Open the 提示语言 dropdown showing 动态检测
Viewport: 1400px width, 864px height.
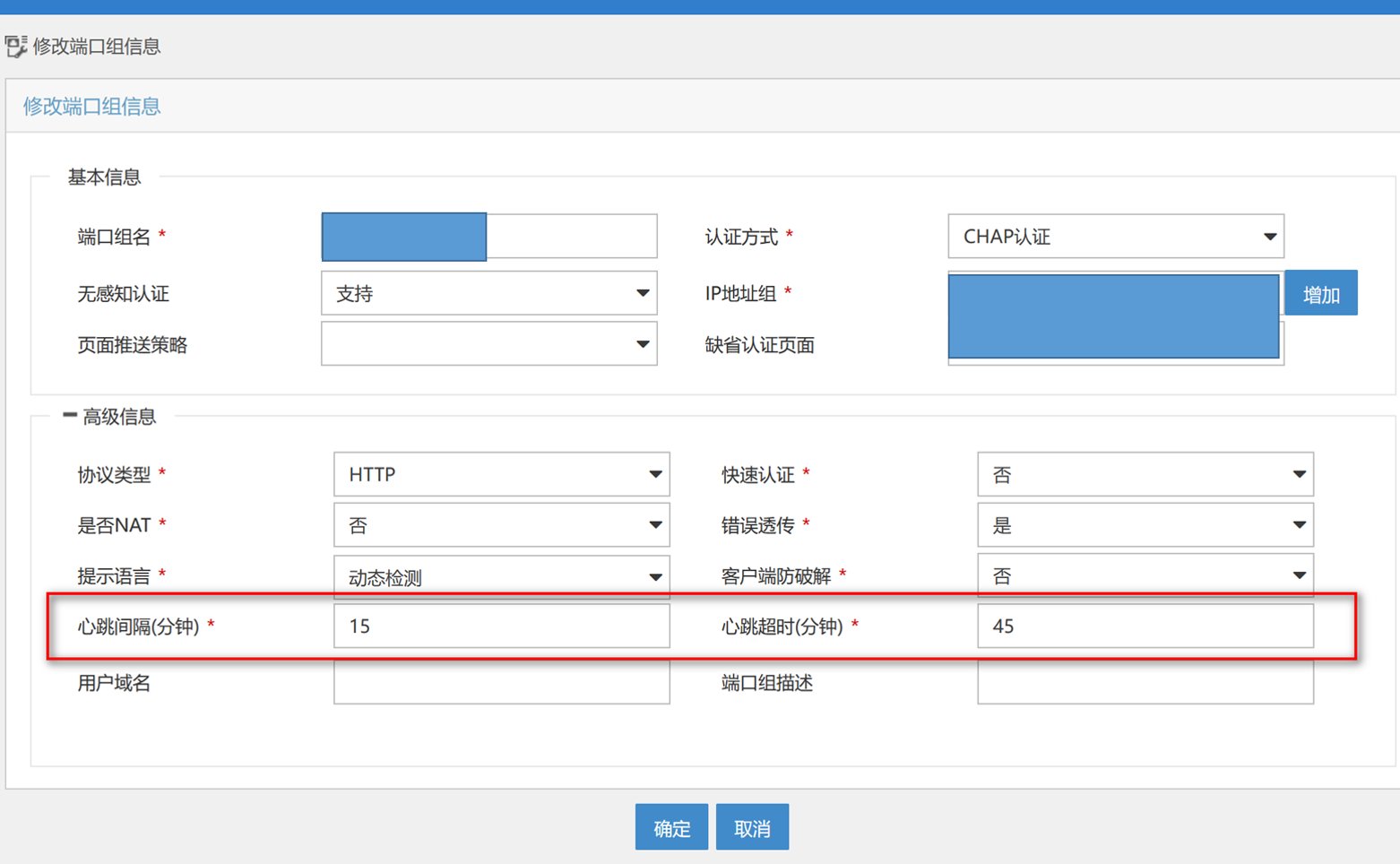[502, 576]
